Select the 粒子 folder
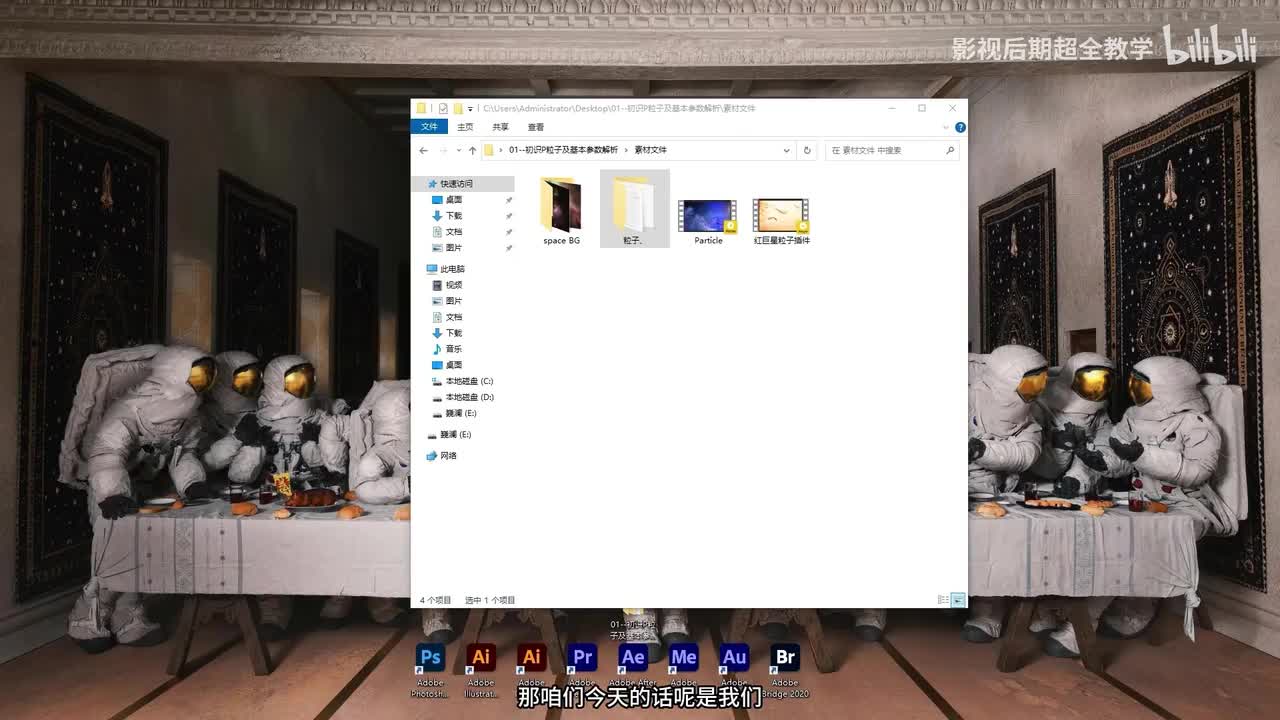This screenshot has height=720, width=1280. (634, 209)
